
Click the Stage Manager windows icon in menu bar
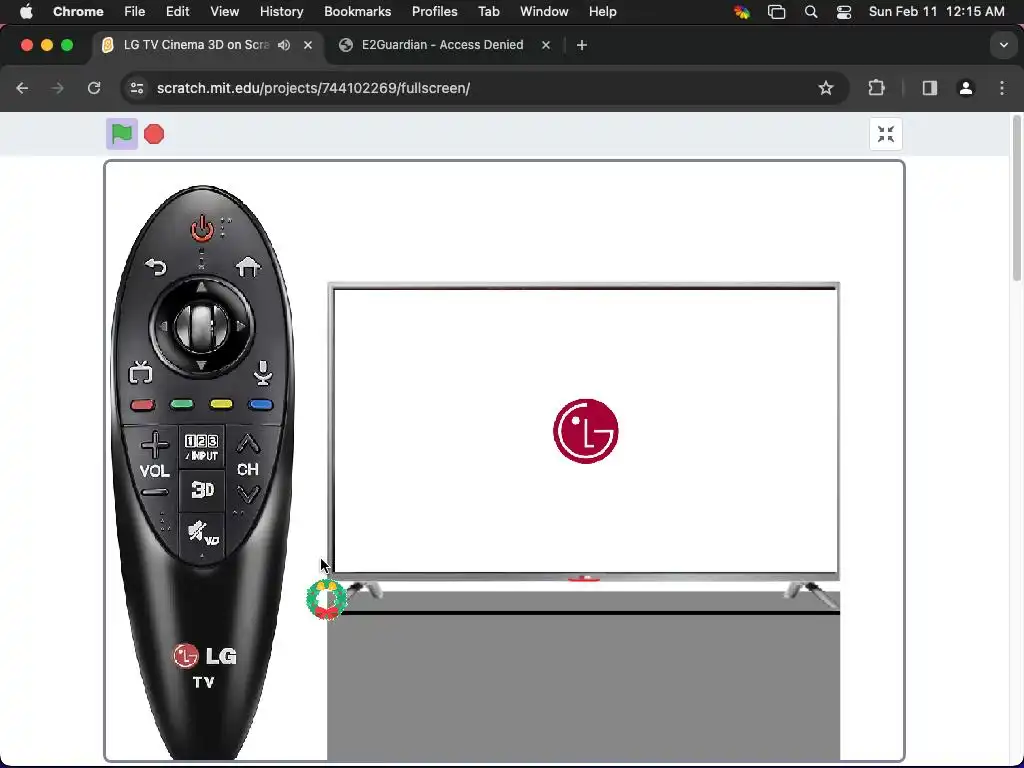pos(776,12)
